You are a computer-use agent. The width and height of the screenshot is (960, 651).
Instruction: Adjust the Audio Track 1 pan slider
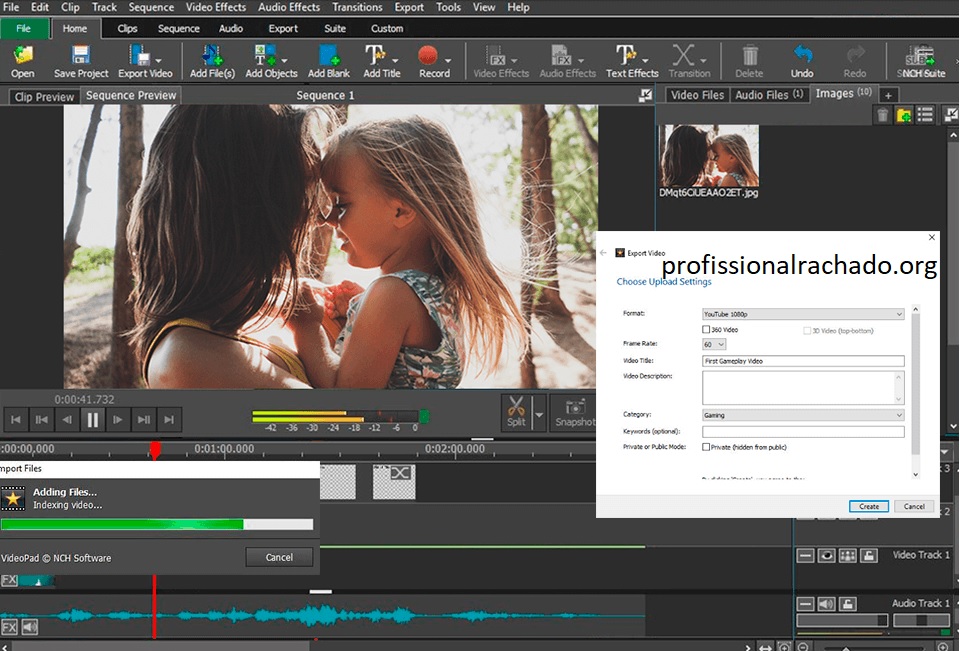point(921,621)
